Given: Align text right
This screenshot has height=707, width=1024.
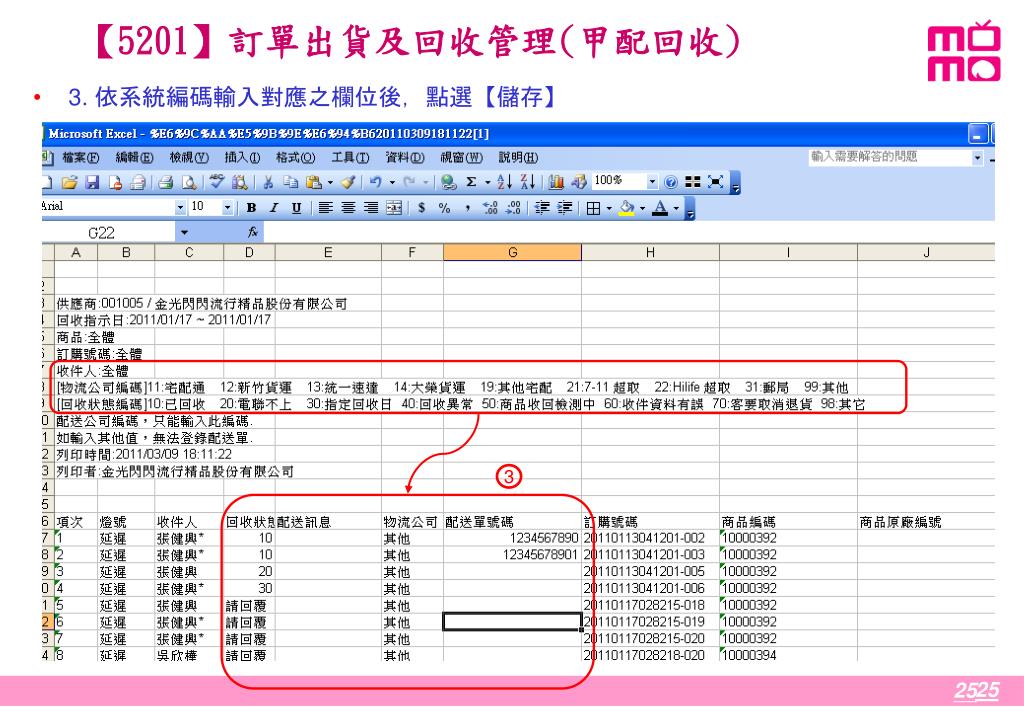Looking at the screenshot, I should click(370, 208).
